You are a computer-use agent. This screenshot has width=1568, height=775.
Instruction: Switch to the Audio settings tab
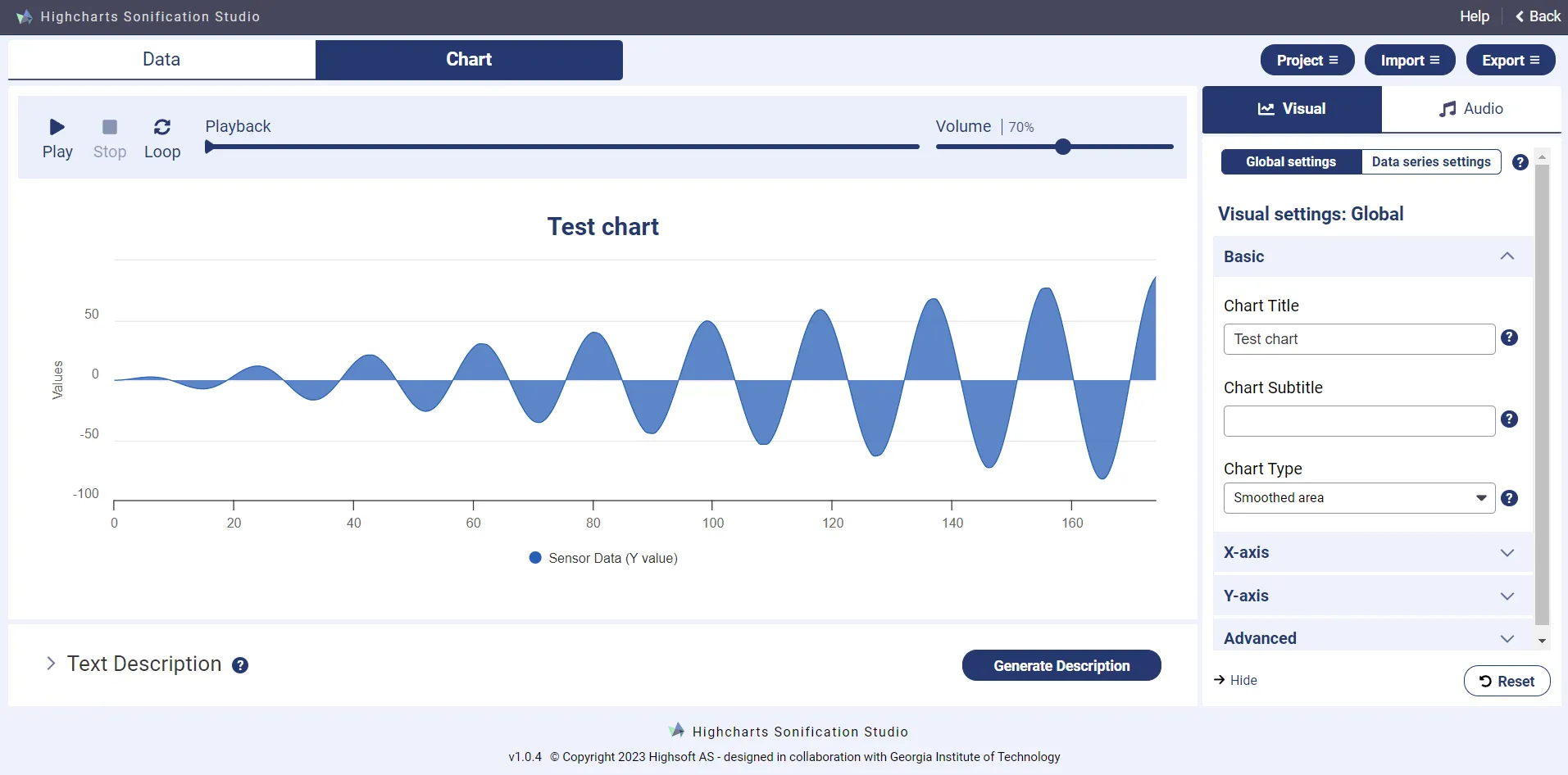[1471, 109]
